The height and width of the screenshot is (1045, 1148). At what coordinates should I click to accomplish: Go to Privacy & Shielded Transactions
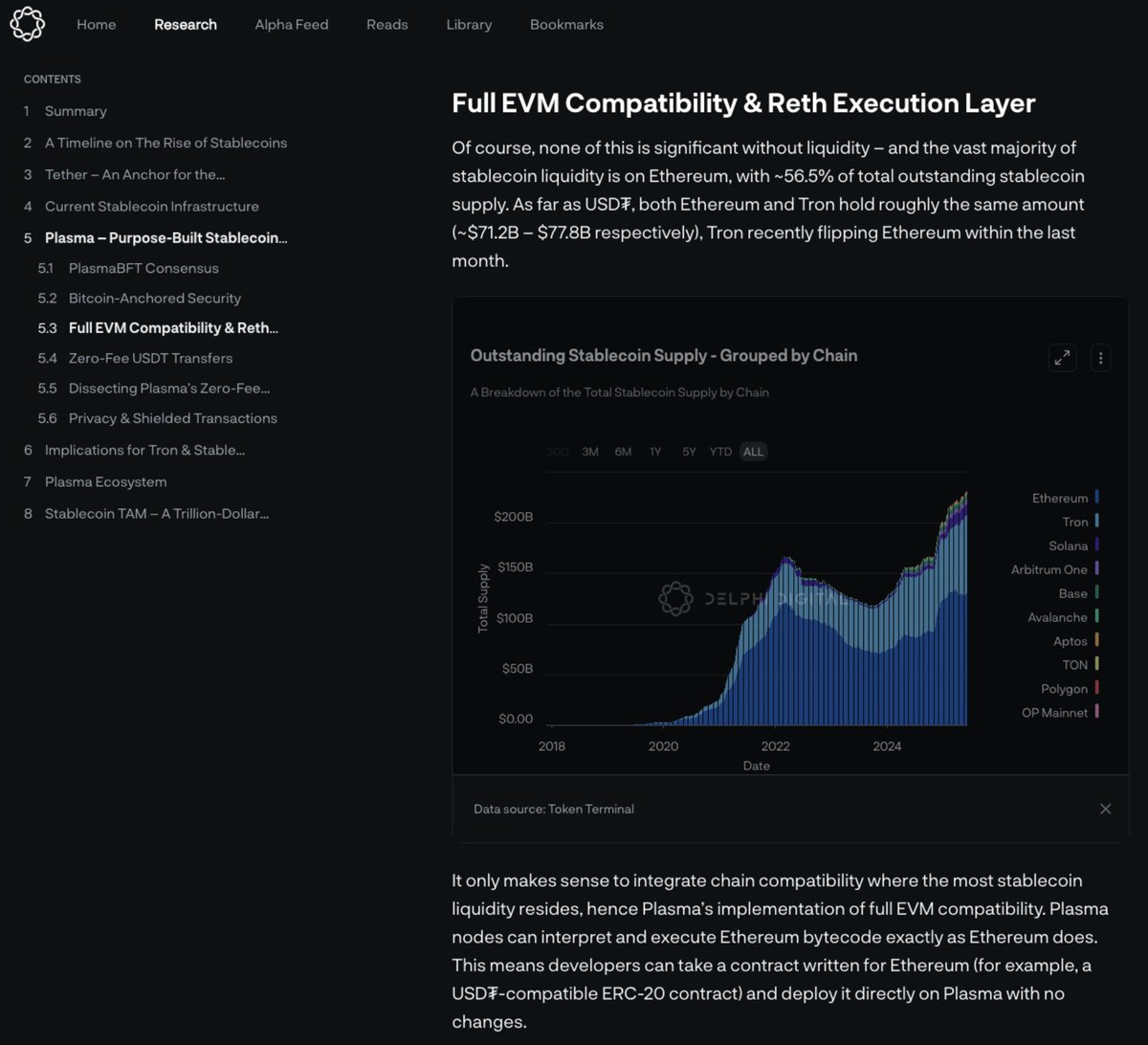172,418
